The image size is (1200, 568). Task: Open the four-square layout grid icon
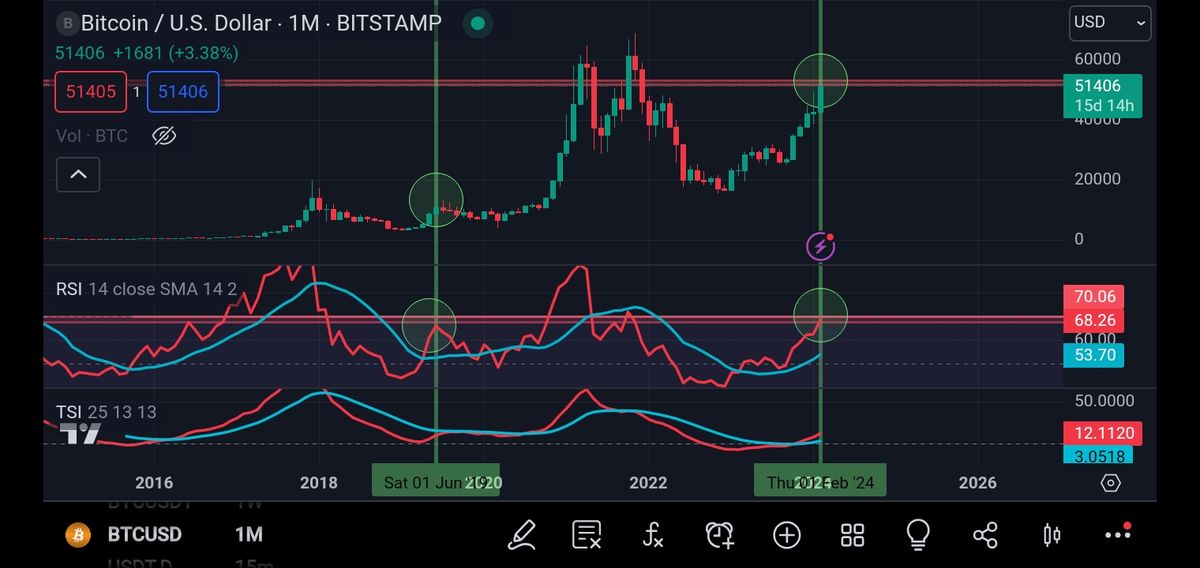pos(852,535)
